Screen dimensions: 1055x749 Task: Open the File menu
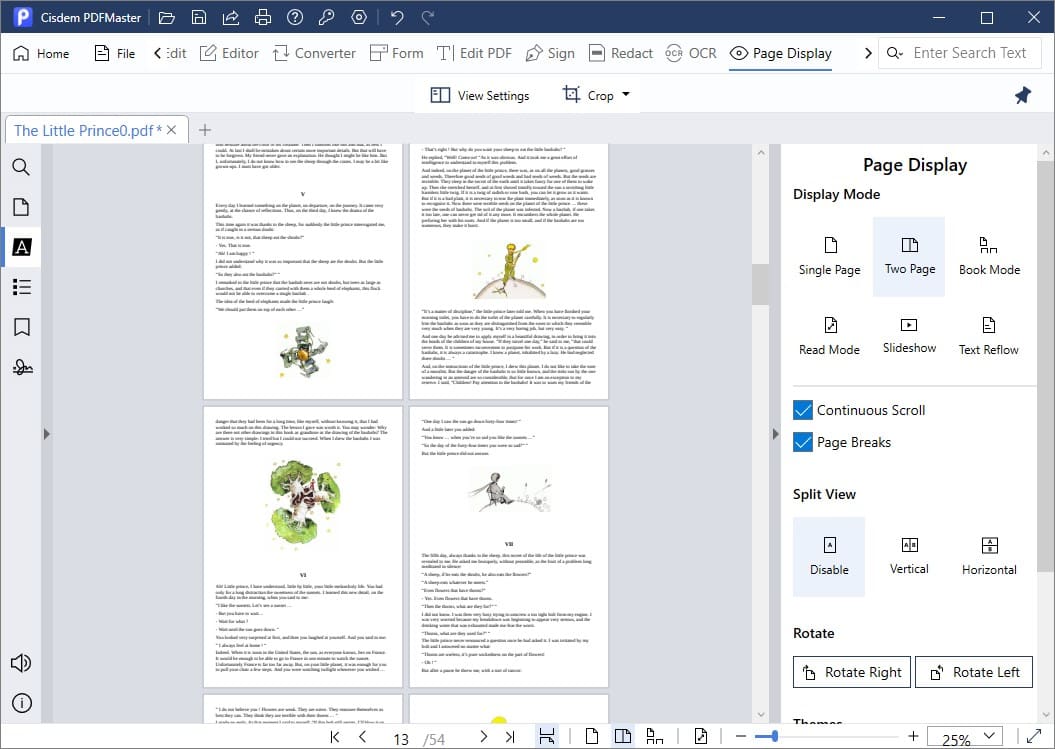pyautogui.click(x=114, y=53)
